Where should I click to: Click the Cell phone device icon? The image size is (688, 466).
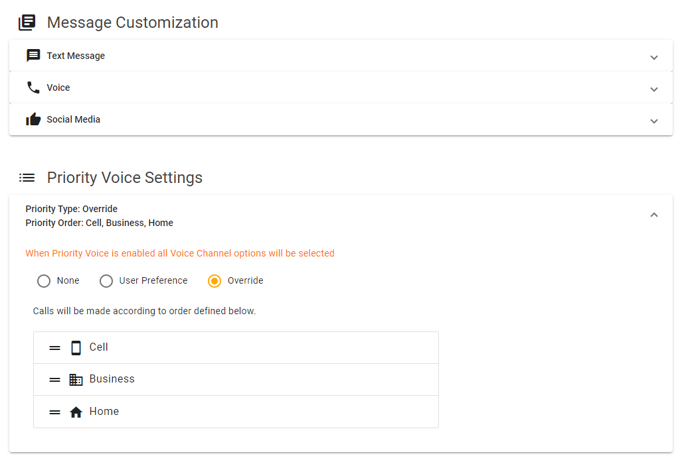pos(76,348)
